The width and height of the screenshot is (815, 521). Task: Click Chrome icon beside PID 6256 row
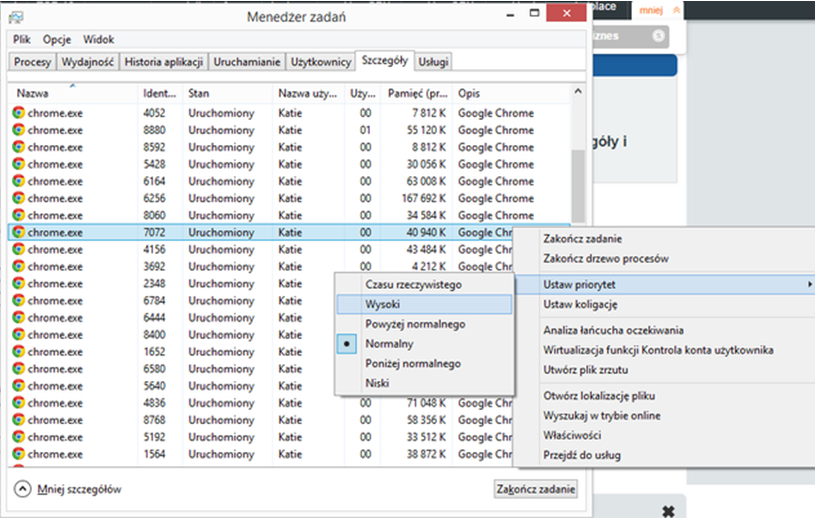(x=19, y=198)
